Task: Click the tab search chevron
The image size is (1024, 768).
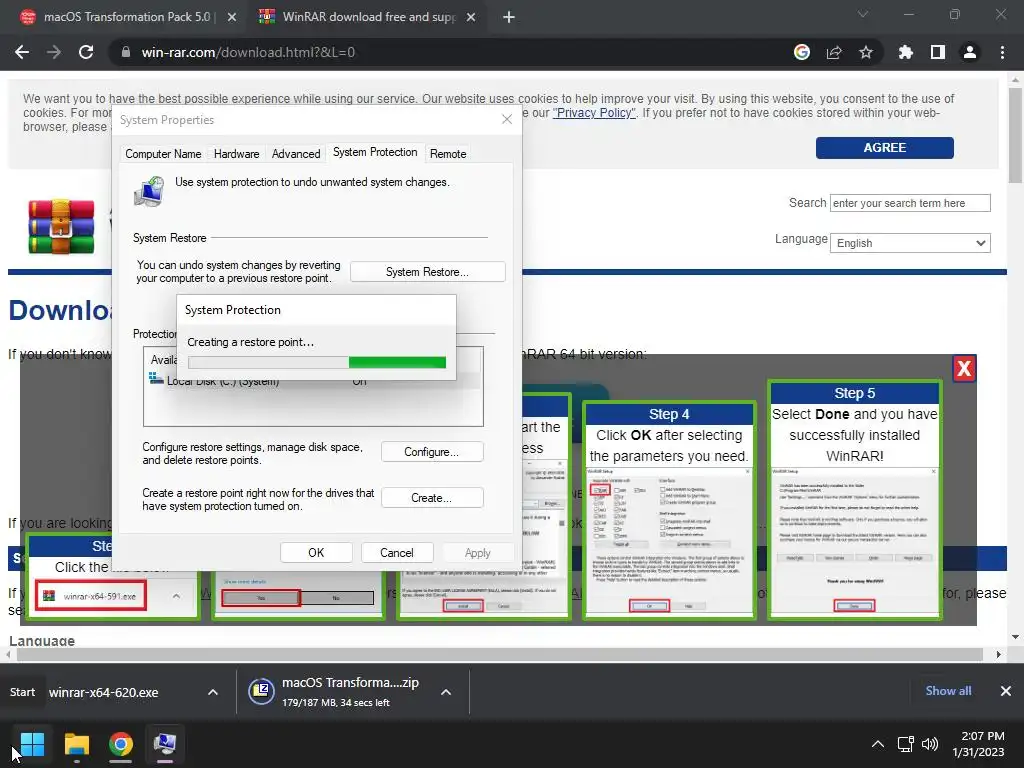Action: pyautogui.click(x=863, y=14)
